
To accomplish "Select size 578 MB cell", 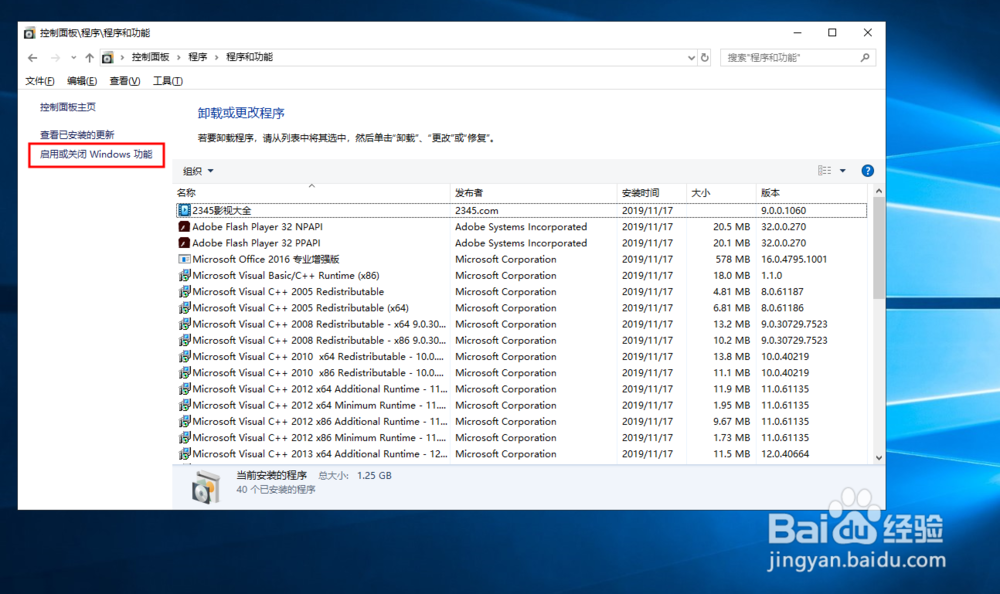I will tap(733, 259).
